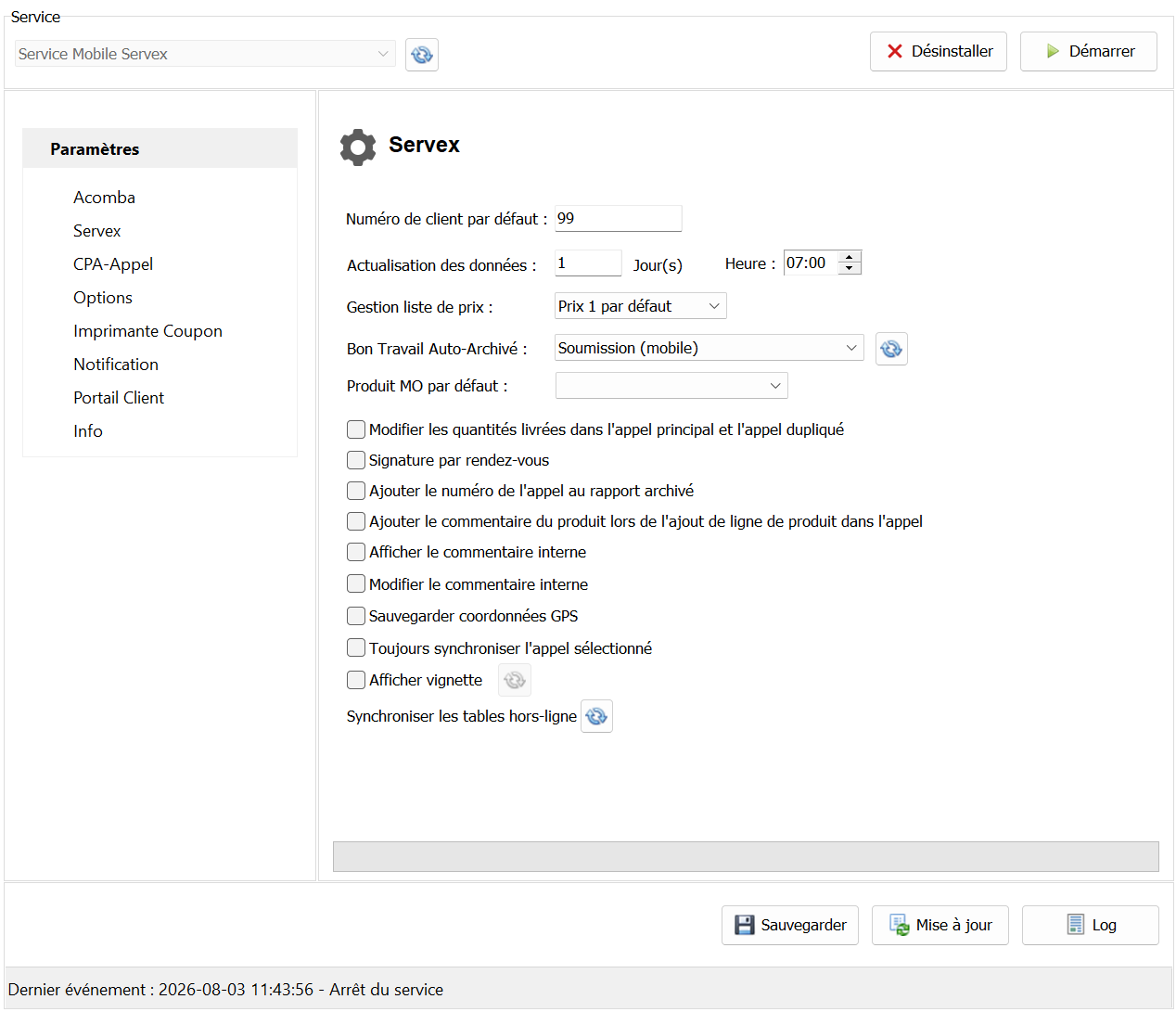The image size is (1176, 1012).
Task: Click the refresh icon next to Service dropdown
Action: (422, 55)
